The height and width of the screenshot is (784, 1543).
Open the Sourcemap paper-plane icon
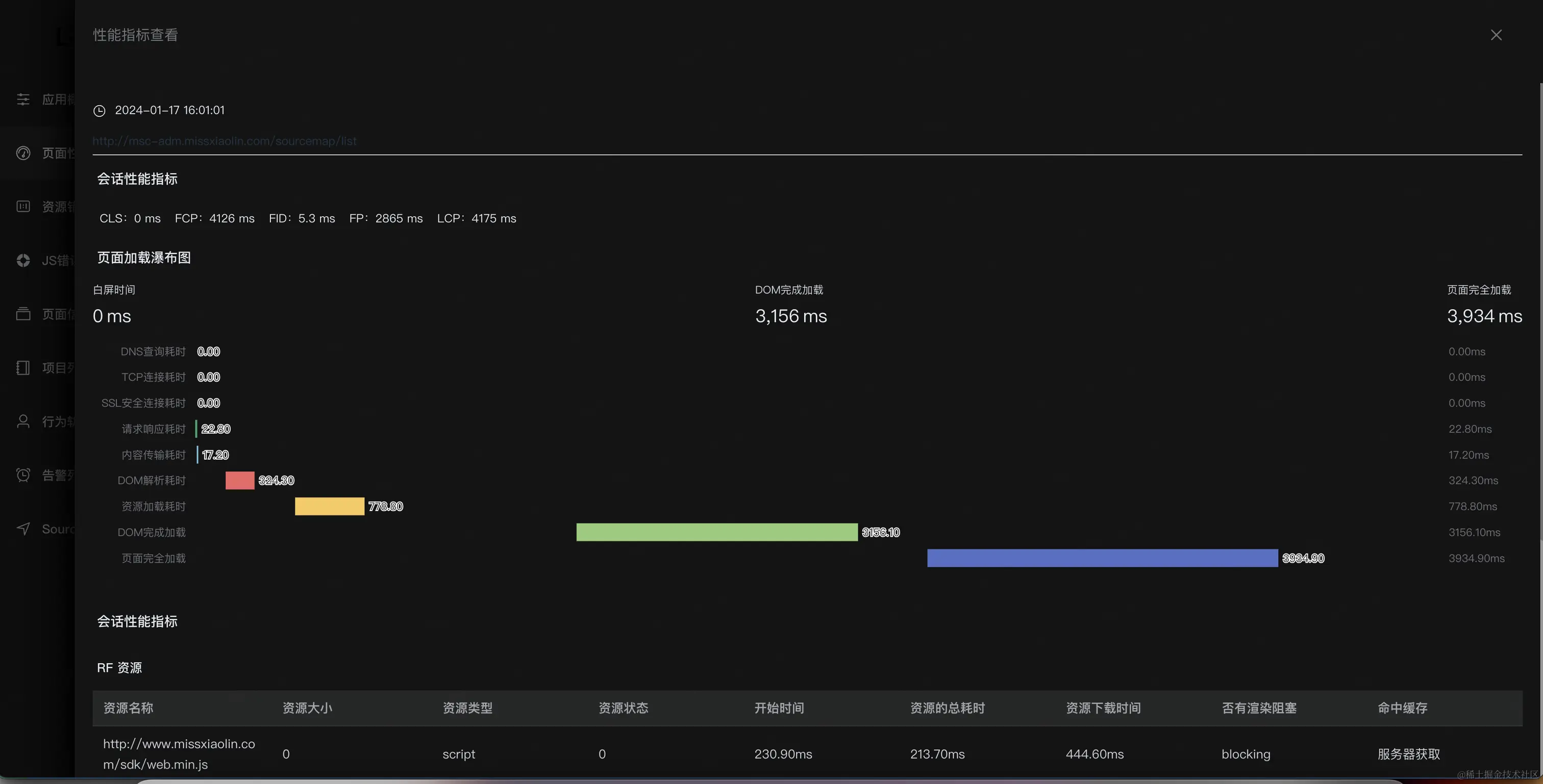(x=23, y=529)
